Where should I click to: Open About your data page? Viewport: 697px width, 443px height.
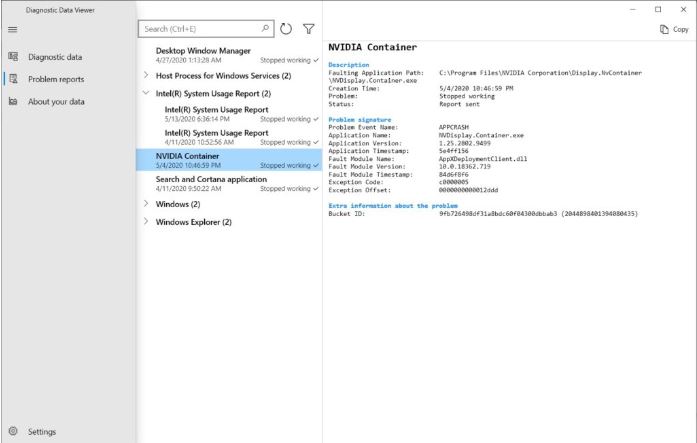(x=56, y=101)
